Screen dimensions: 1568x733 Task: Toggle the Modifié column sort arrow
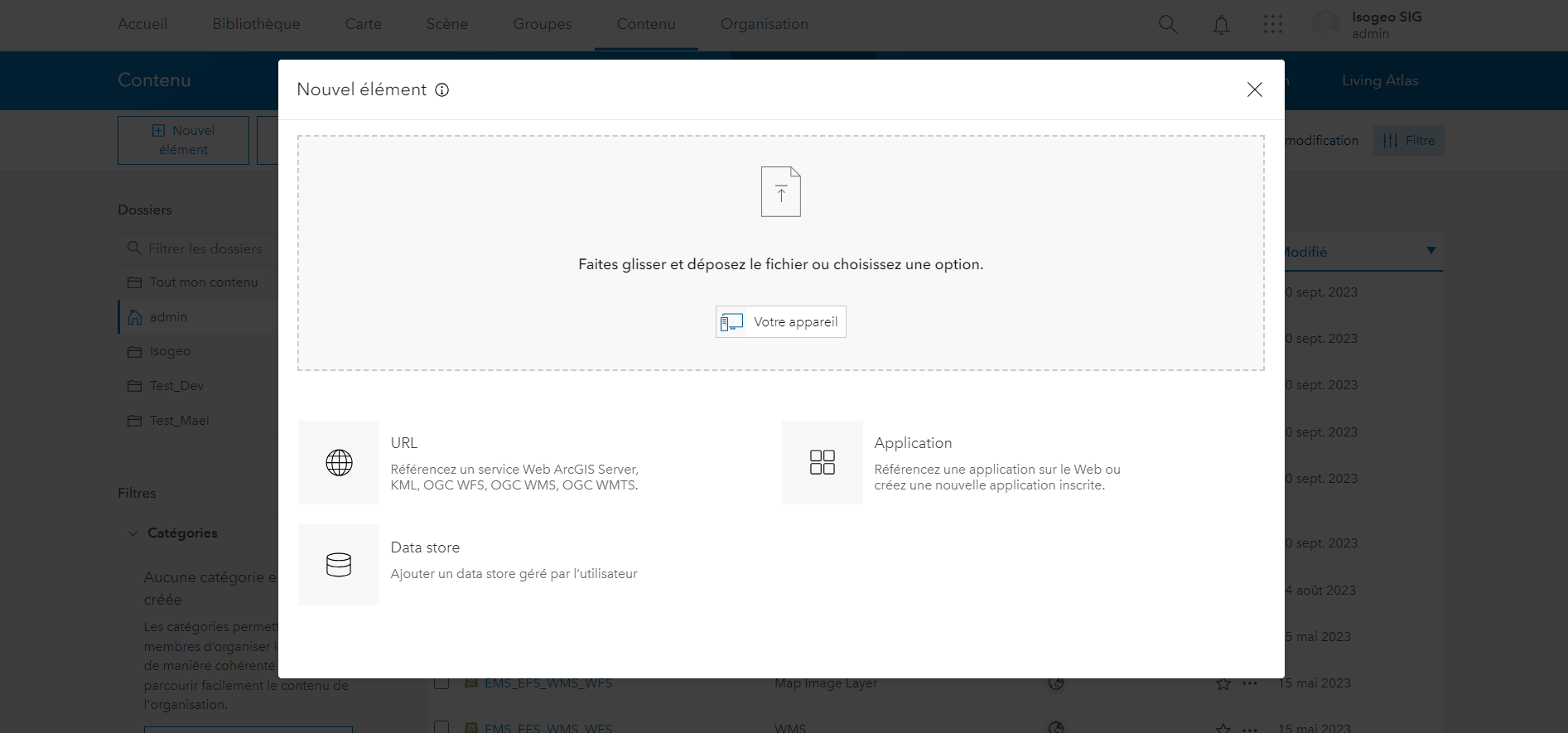tap(1430, 251)
